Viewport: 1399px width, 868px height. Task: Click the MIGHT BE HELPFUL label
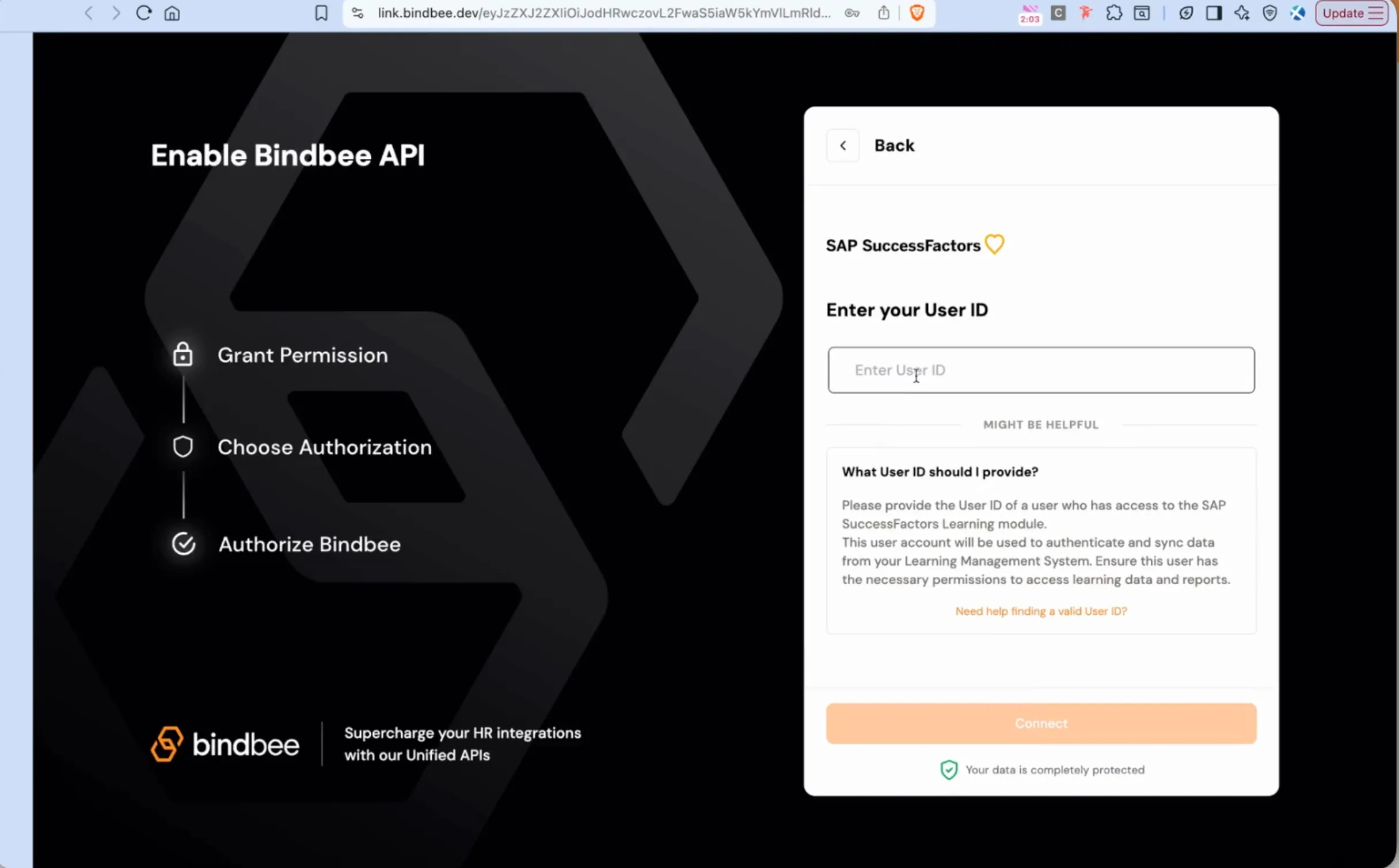(x=1041, y=425)
